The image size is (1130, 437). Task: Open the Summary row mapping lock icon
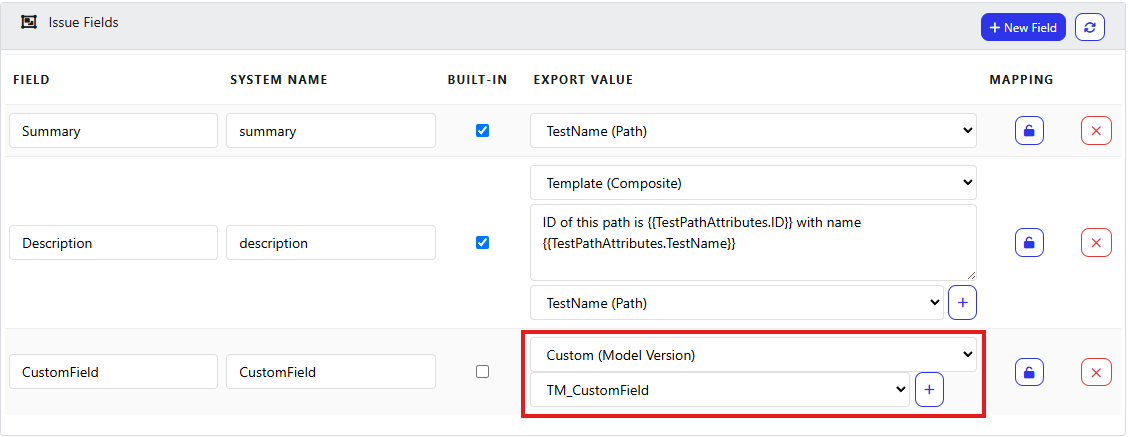click(1029, 131)
